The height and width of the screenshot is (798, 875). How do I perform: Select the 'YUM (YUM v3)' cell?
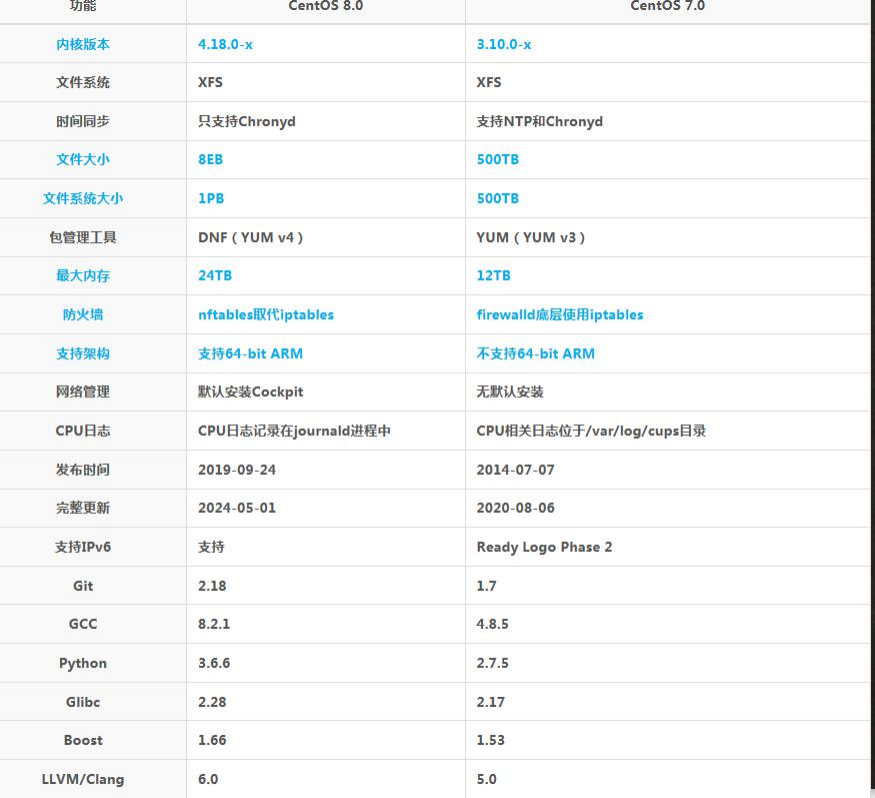click(x=531, y=237)
